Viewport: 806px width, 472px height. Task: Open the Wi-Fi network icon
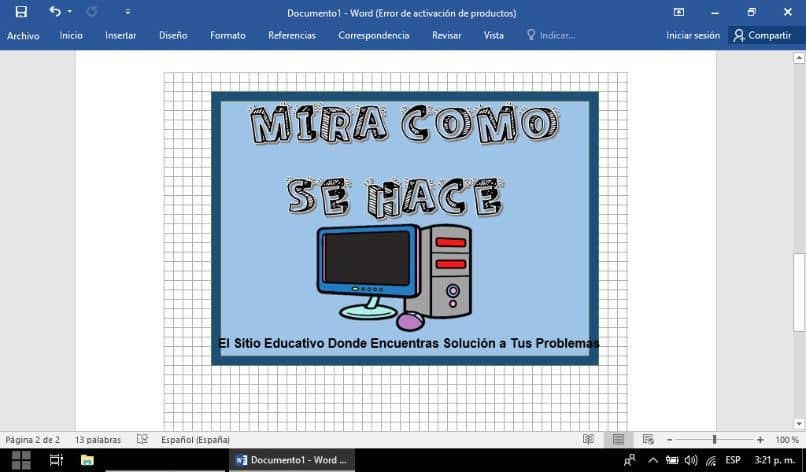711,461
